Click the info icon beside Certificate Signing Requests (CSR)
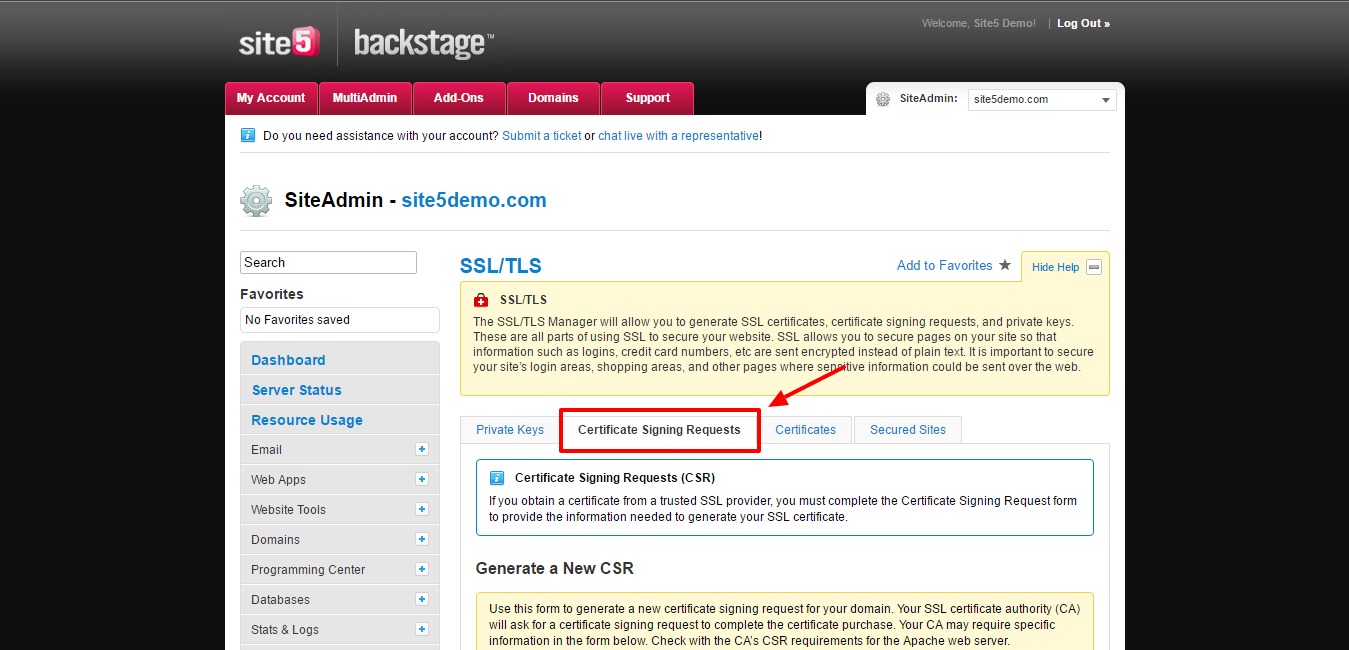This screenshot has width=1349, height=650. point(497,478)
